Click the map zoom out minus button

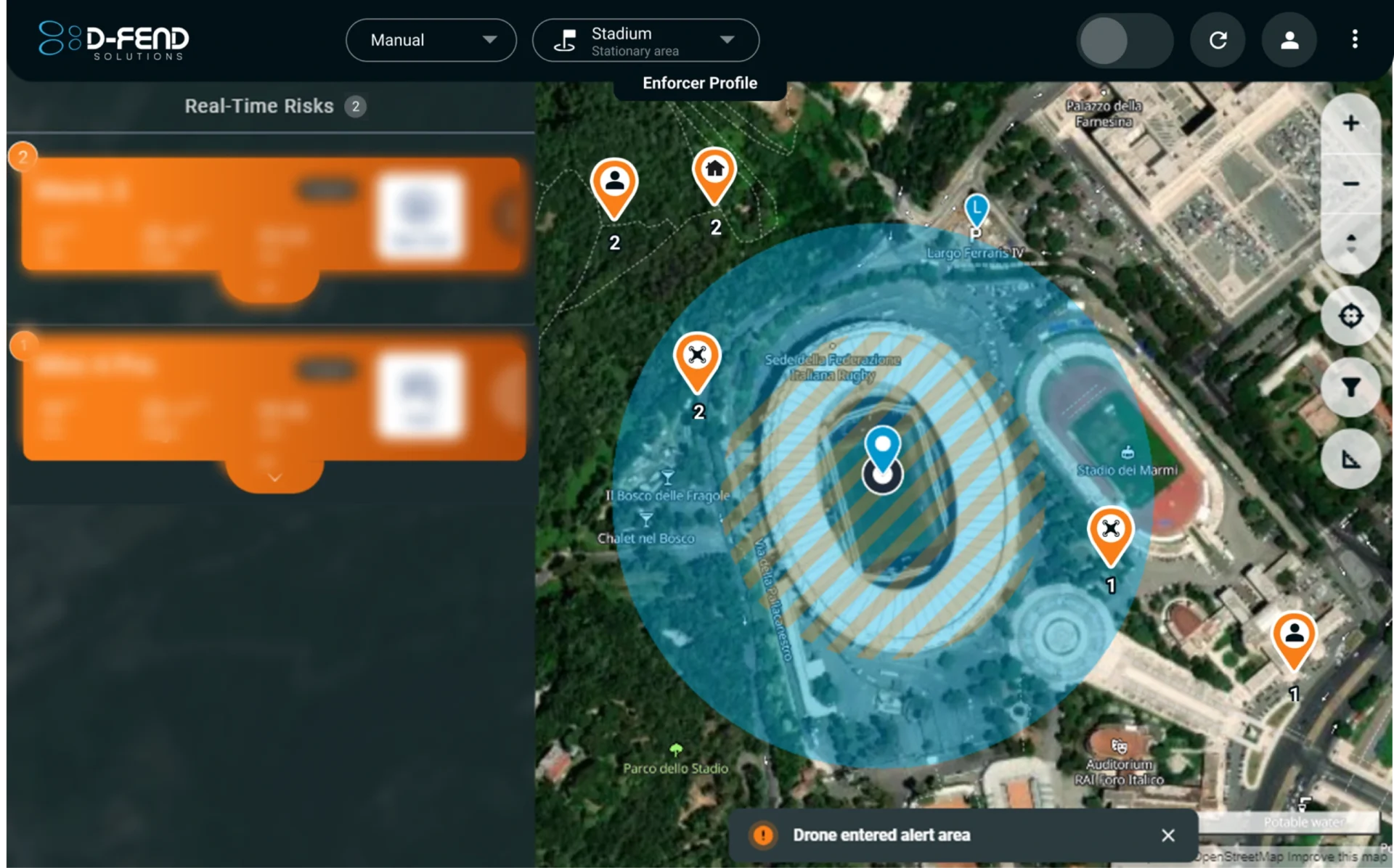(x=1350, y=184)
